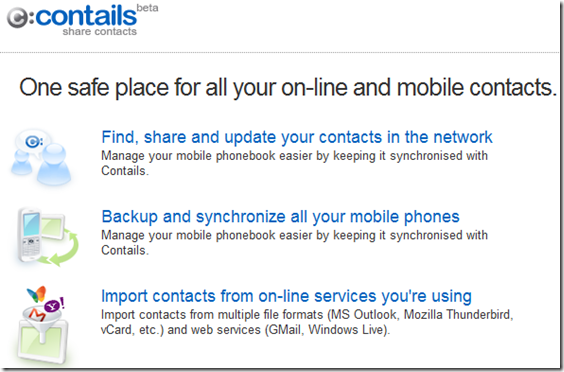Click the 'One safe place' headline
The height and width of the screenshot is (372, 564).
pos(288,87)
